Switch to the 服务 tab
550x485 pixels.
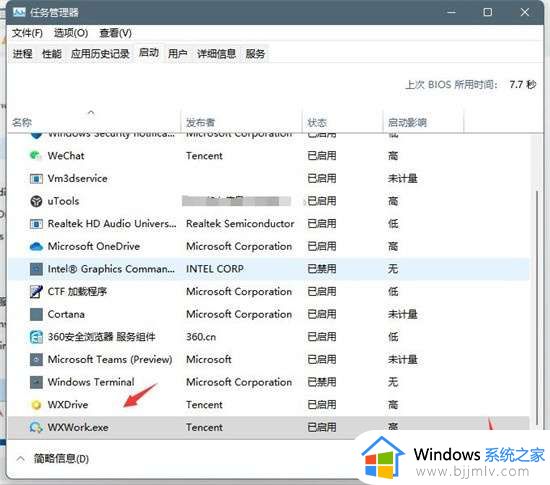pos(255,54)
